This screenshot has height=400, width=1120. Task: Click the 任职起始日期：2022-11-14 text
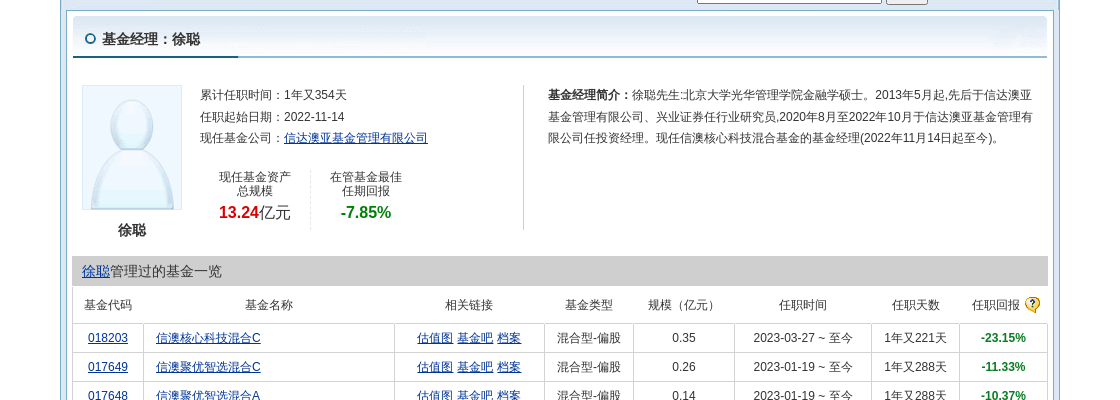pos(272,116)
